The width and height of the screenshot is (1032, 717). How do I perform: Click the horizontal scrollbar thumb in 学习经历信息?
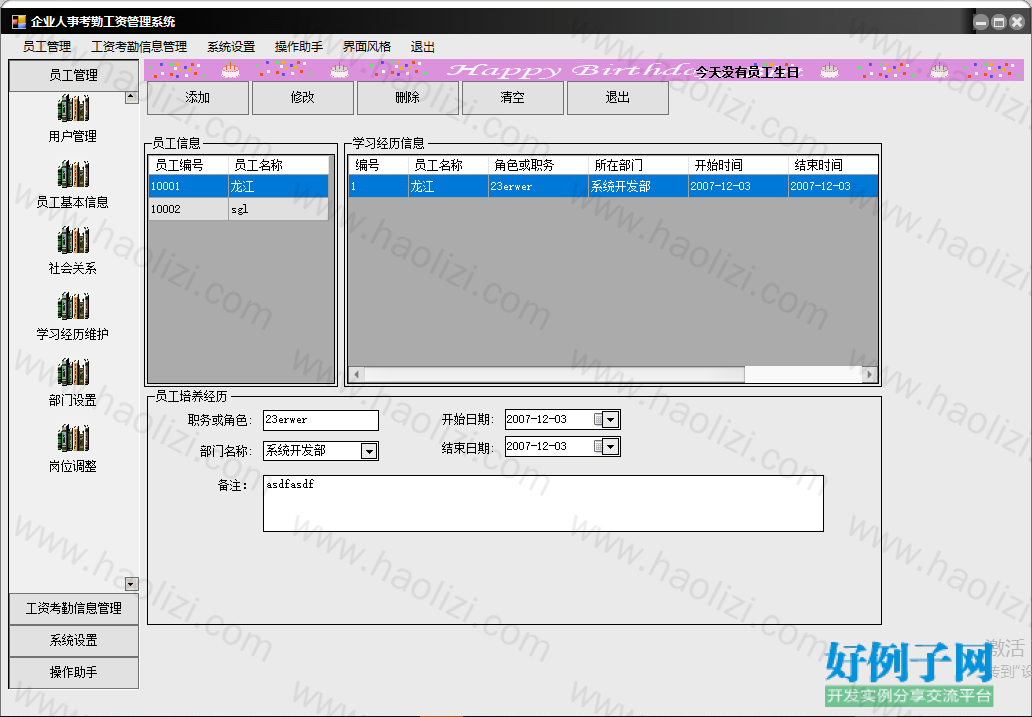point(554,375)
